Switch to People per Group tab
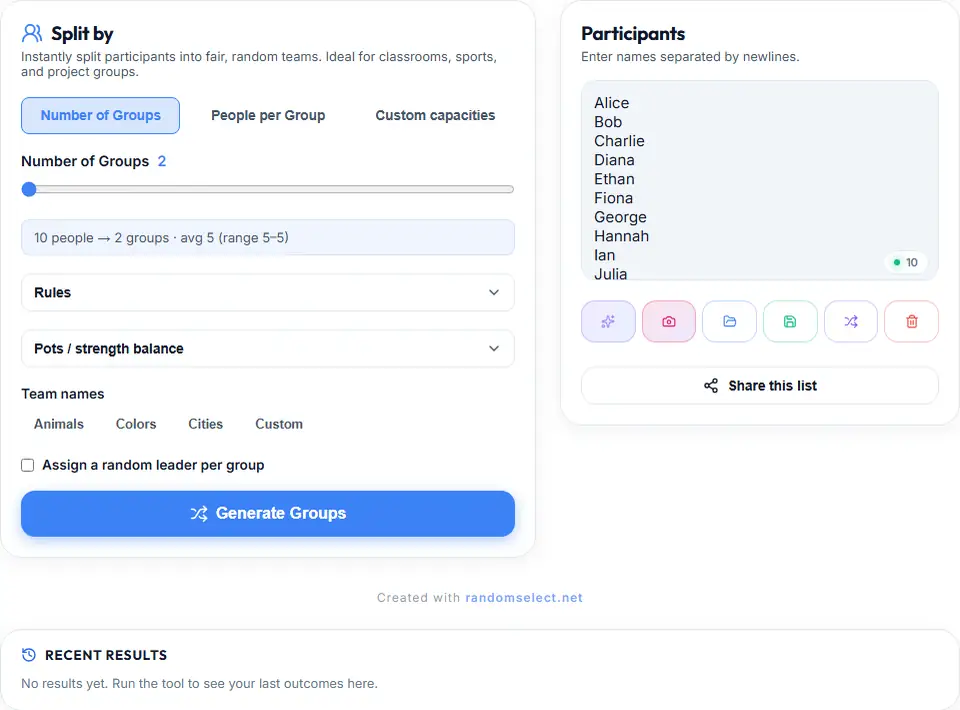 268,115
